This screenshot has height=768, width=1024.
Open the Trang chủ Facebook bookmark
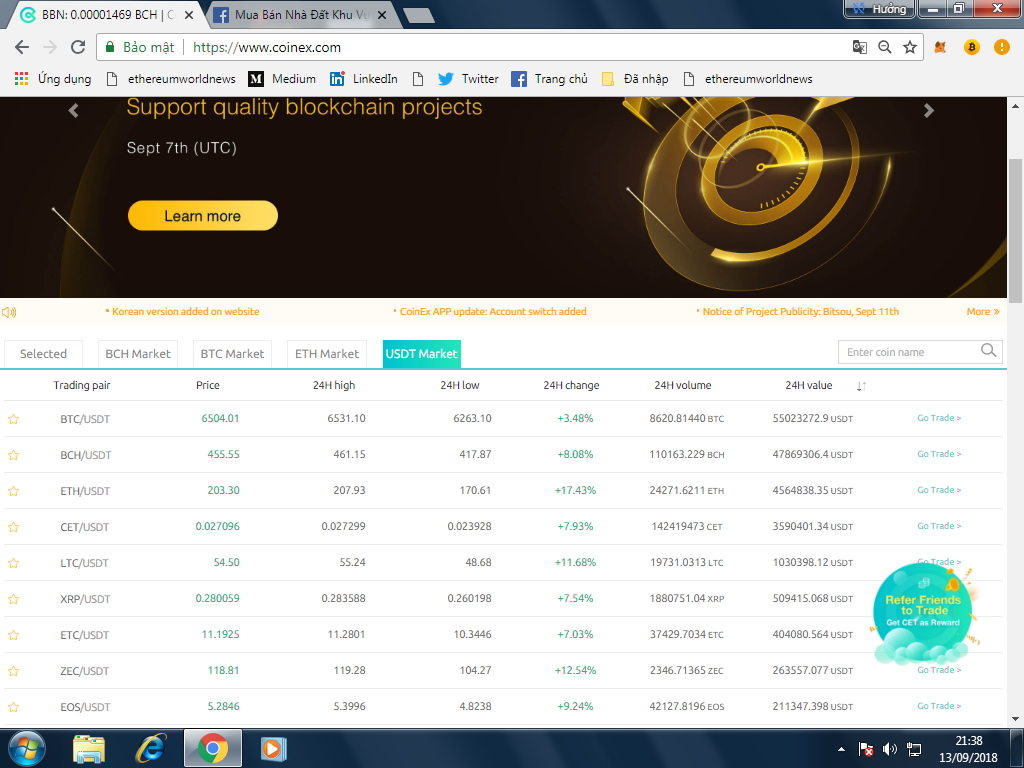point(549,79)
